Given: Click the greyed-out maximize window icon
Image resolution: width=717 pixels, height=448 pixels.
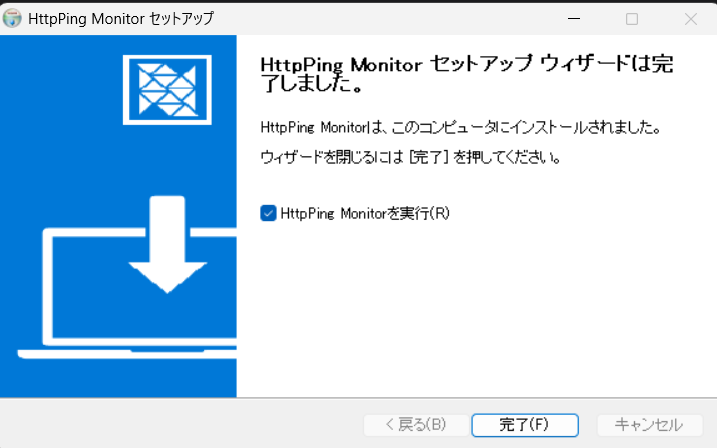Looking at the screenshot, I should [x=632, y=19].
